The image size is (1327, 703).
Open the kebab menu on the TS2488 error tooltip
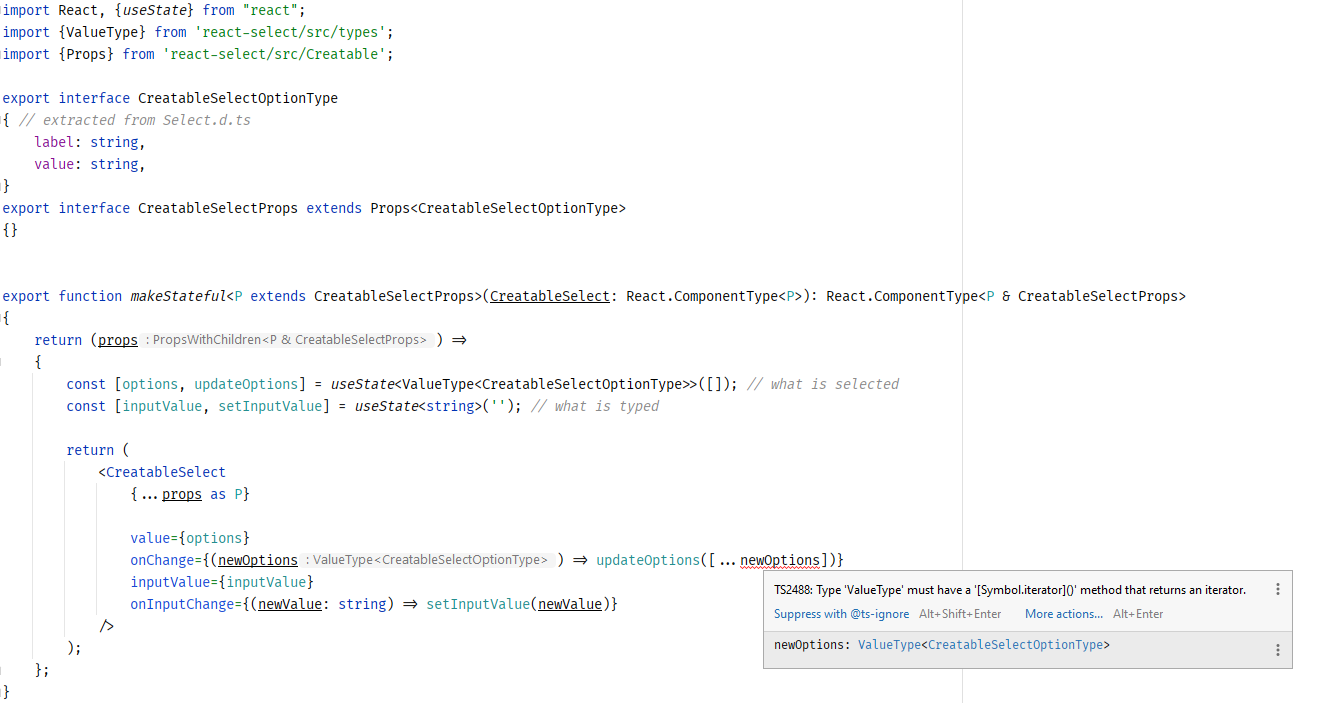click(1277, 589)
